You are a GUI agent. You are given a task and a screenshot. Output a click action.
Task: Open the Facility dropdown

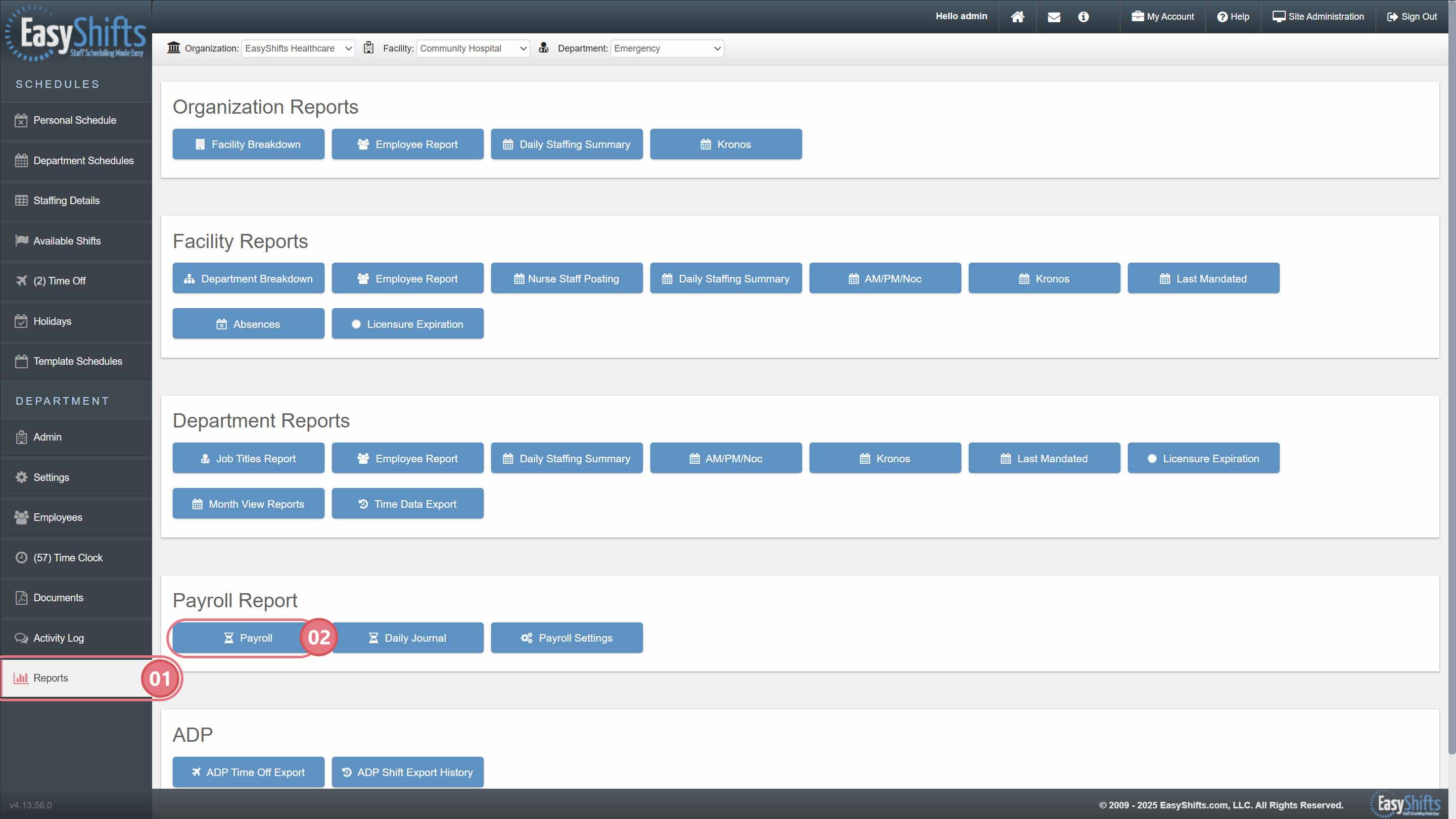[x=473, y=48]
